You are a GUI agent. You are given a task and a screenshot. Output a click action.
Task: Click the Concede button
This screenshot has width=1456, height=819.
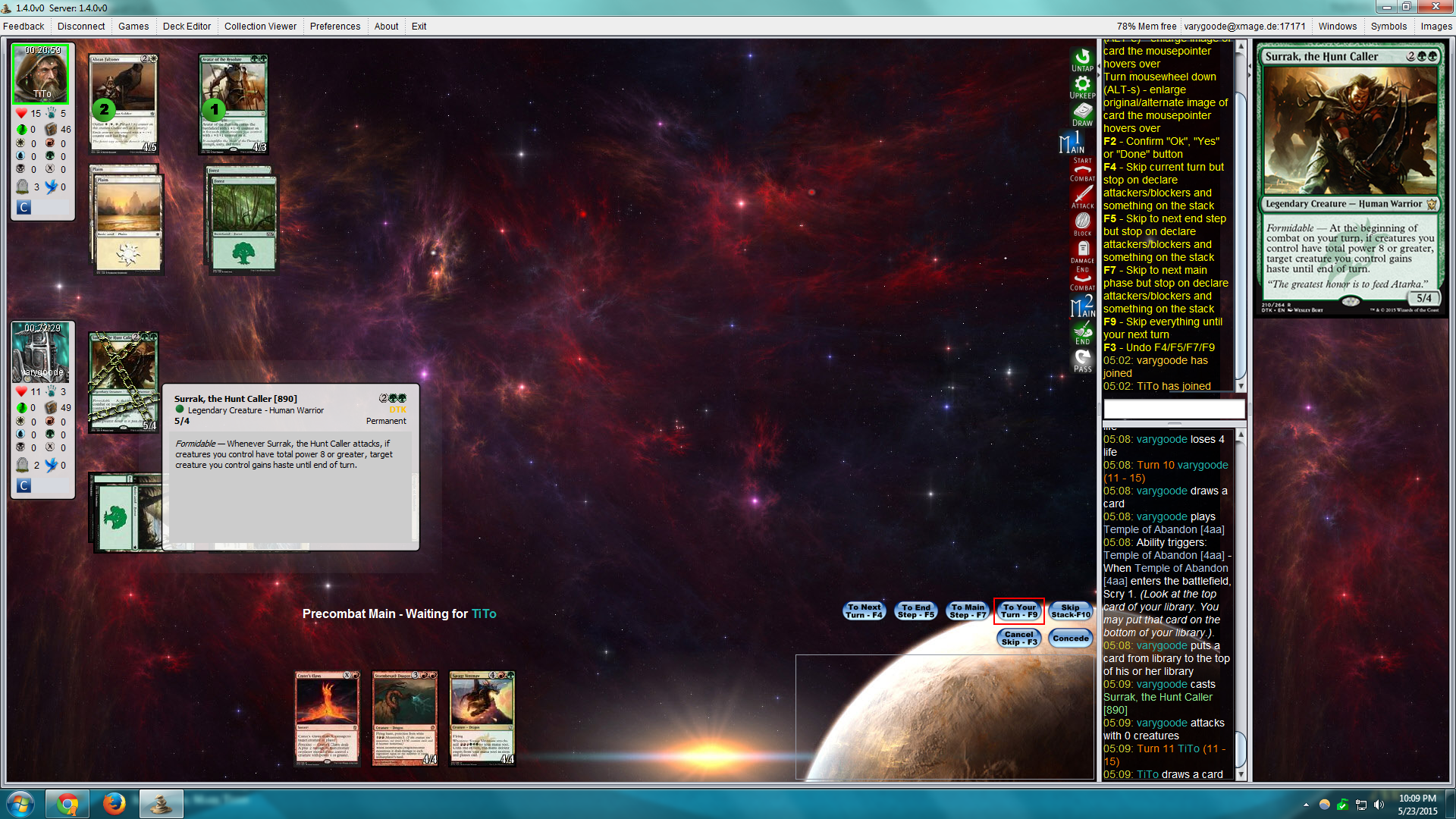point(1071,638)
